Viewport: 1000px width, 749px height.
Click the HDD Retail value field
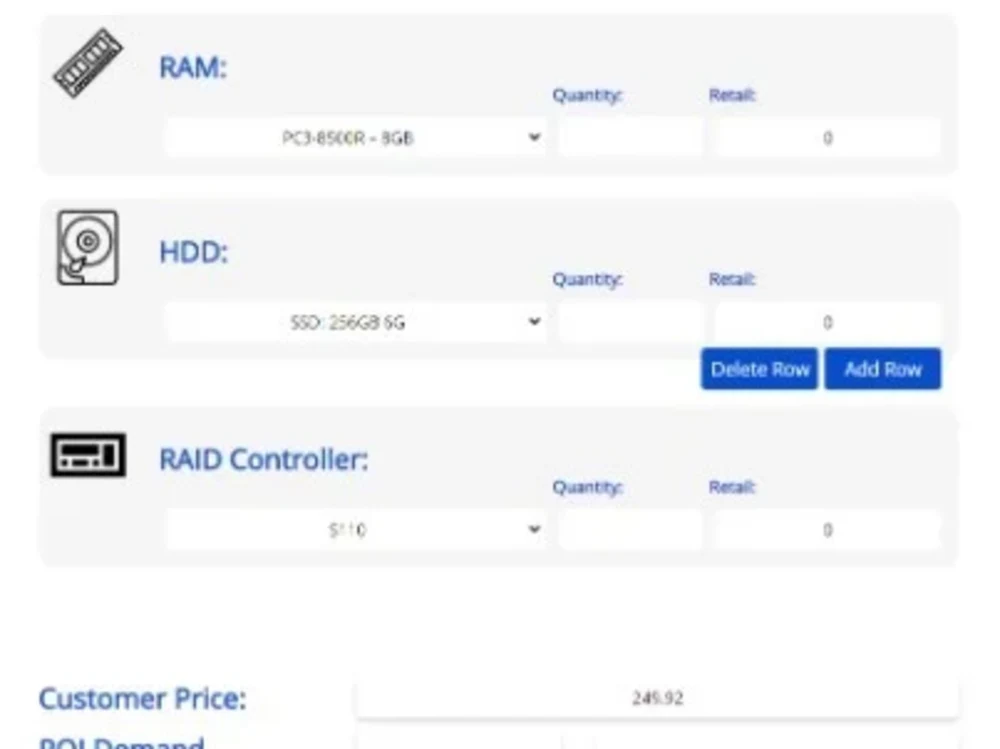tap(827, 322)
